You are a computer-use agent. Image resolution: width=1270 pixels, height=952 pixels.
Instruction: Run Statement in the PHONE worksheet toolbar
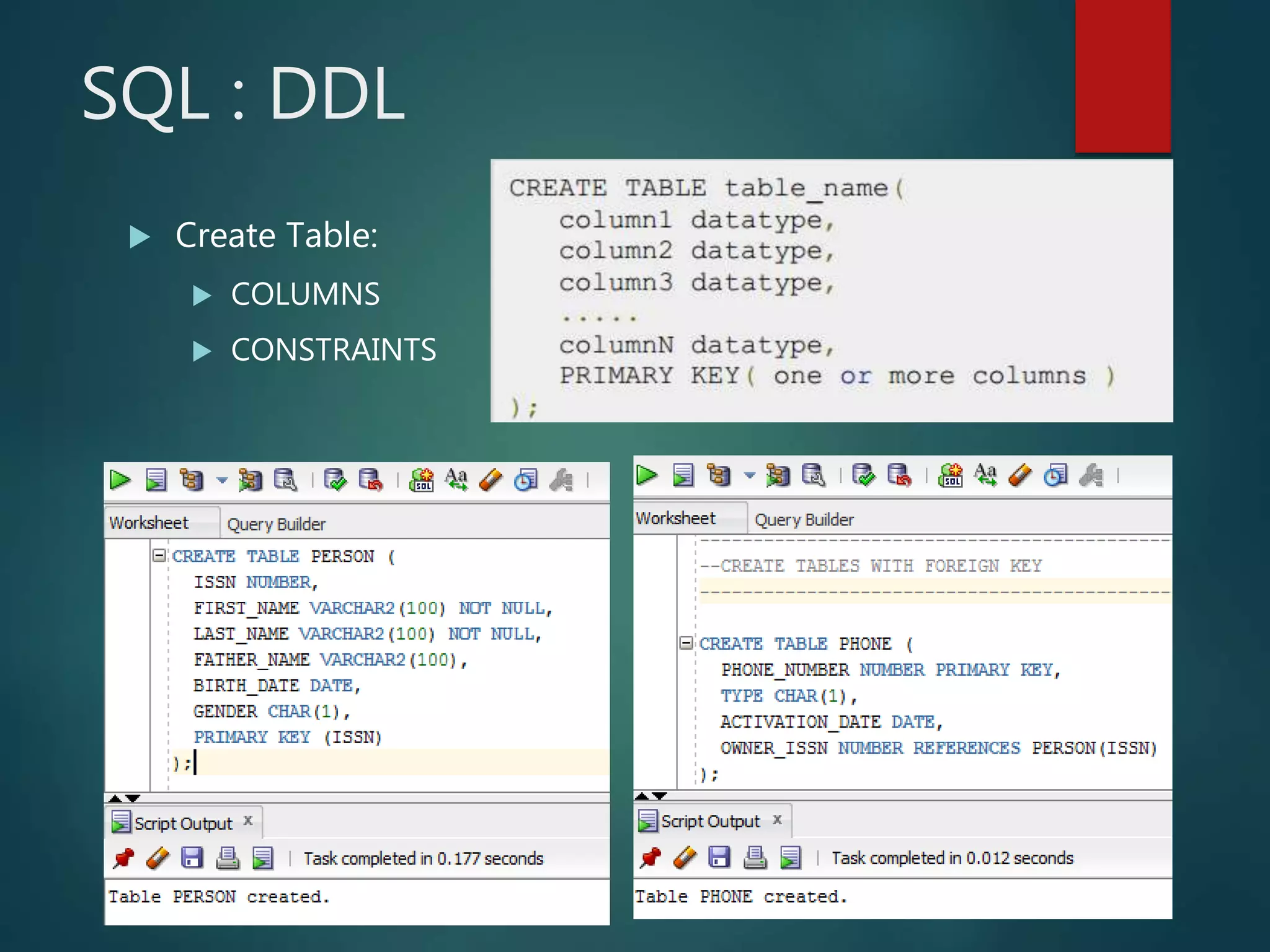647,475
